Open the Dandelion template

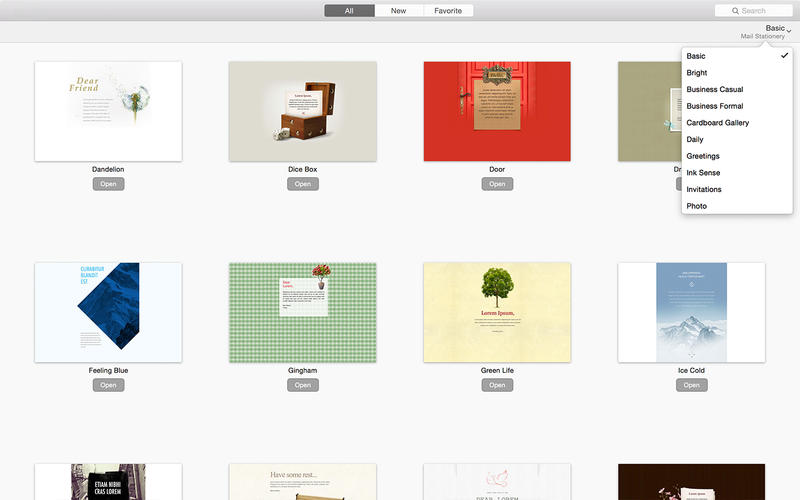(x=108, y=184)
